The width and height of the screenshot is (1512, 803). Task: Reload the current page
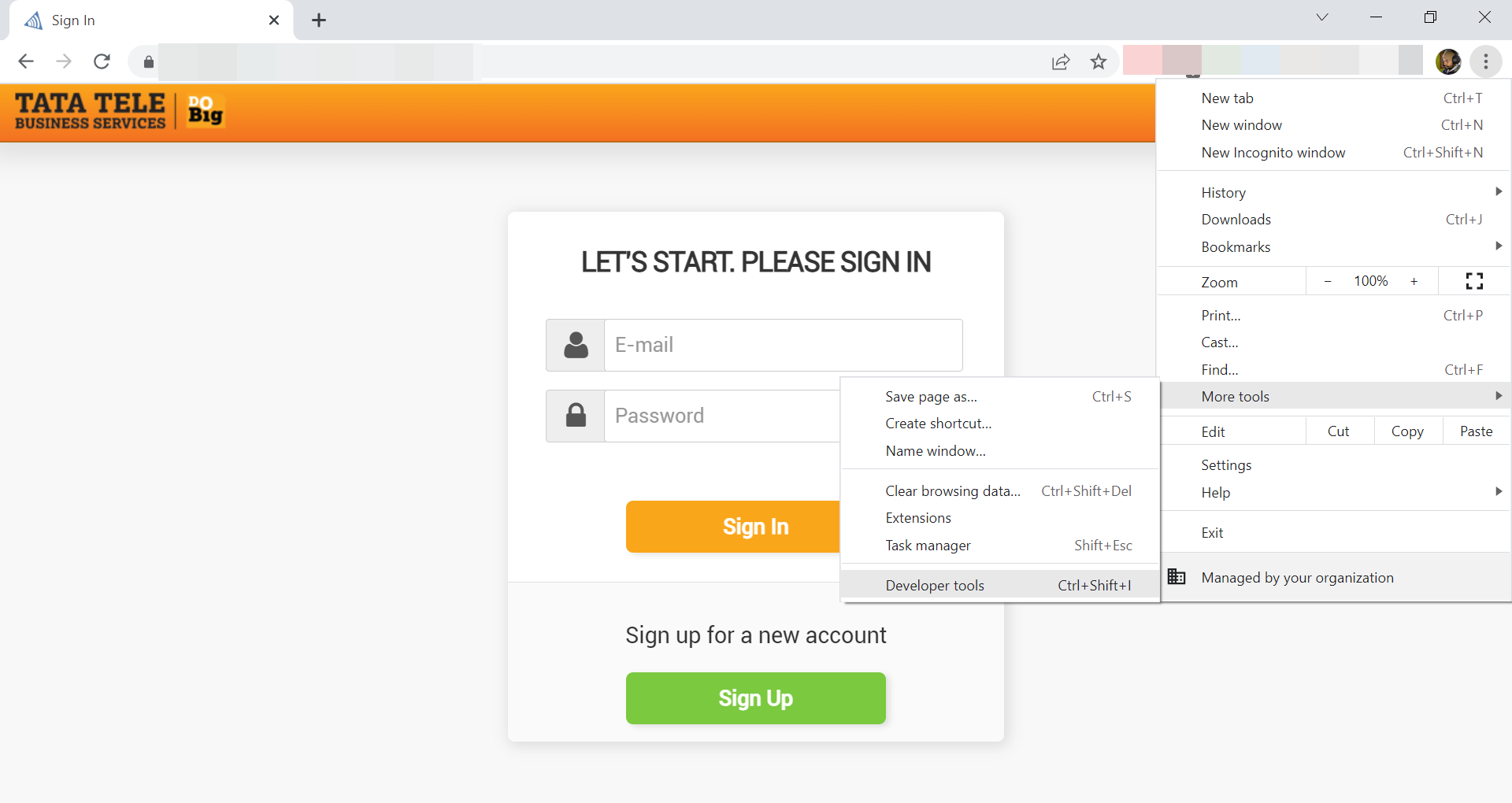pos(102,61)
